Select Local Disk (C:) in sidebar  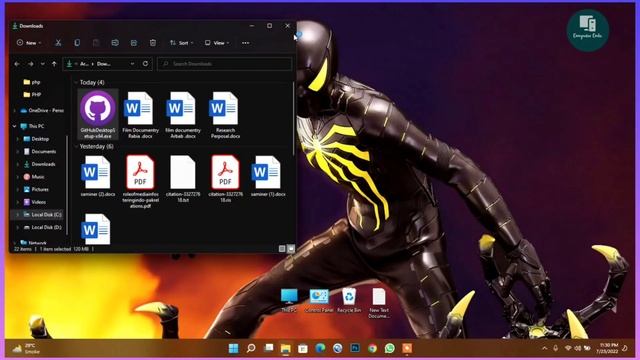pyautogui.click(x=42, y=215)
